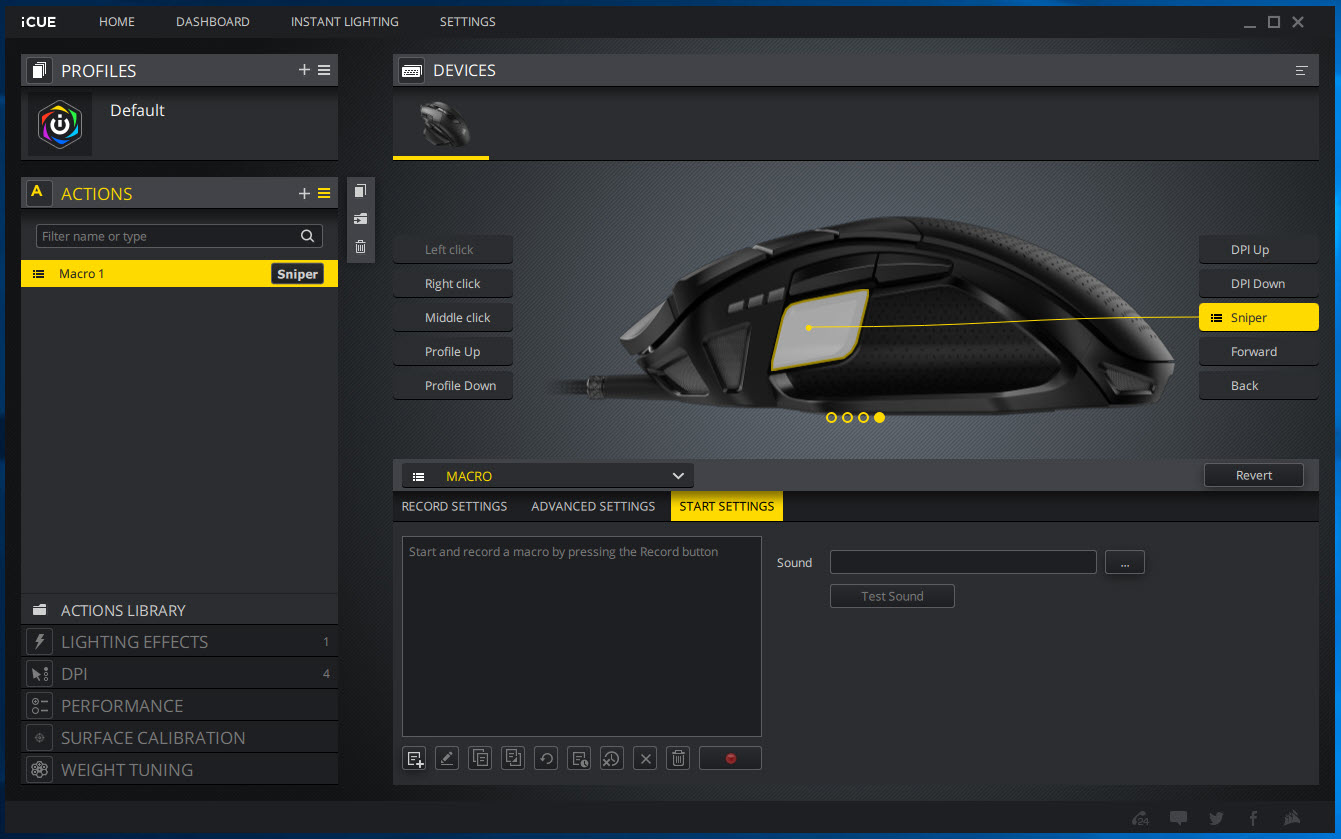Viewport: 1341px width, 839px height.
Task: Browse for a sound file with the ... button
Action: [1125, 563]
